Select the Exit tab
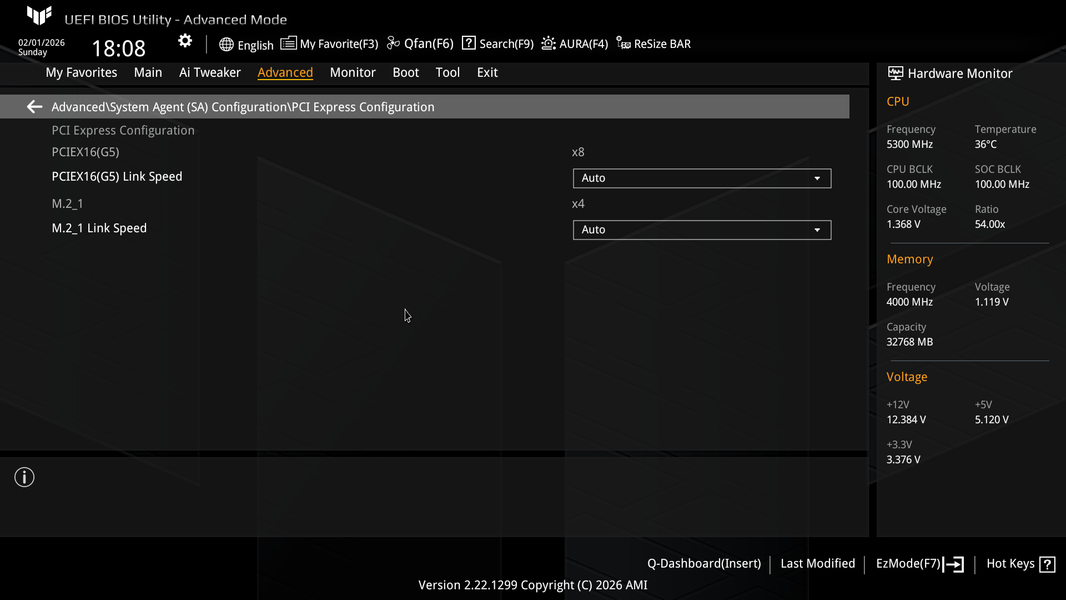This screenshot has height=600, width=1066. coord(487,72)
